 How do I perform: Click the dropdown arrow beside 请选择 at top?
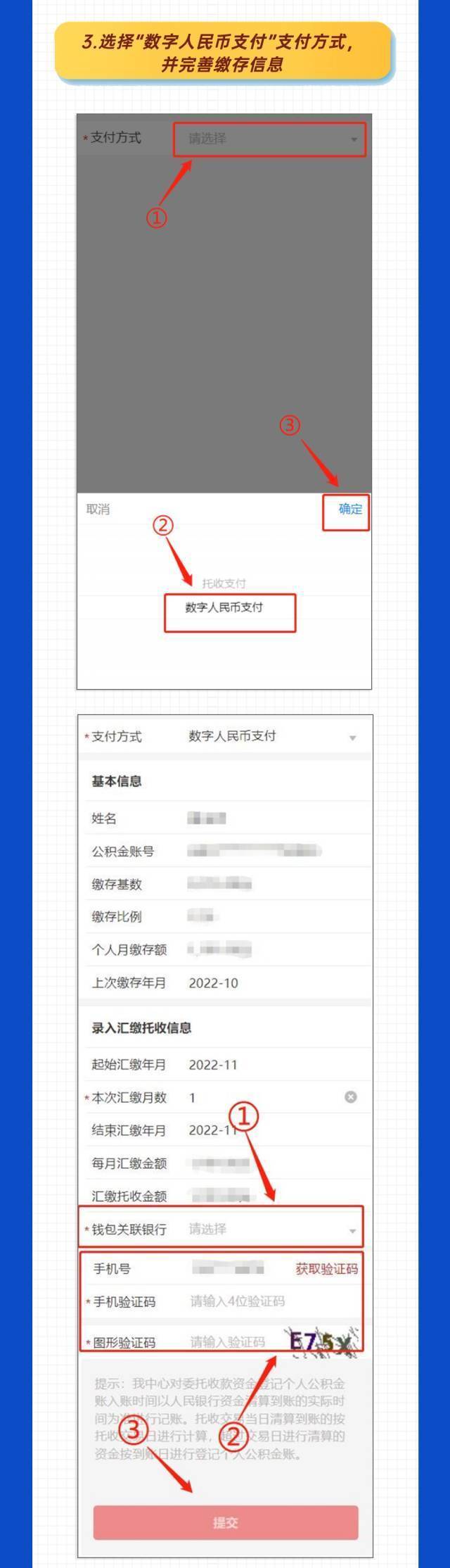(354, 139)
